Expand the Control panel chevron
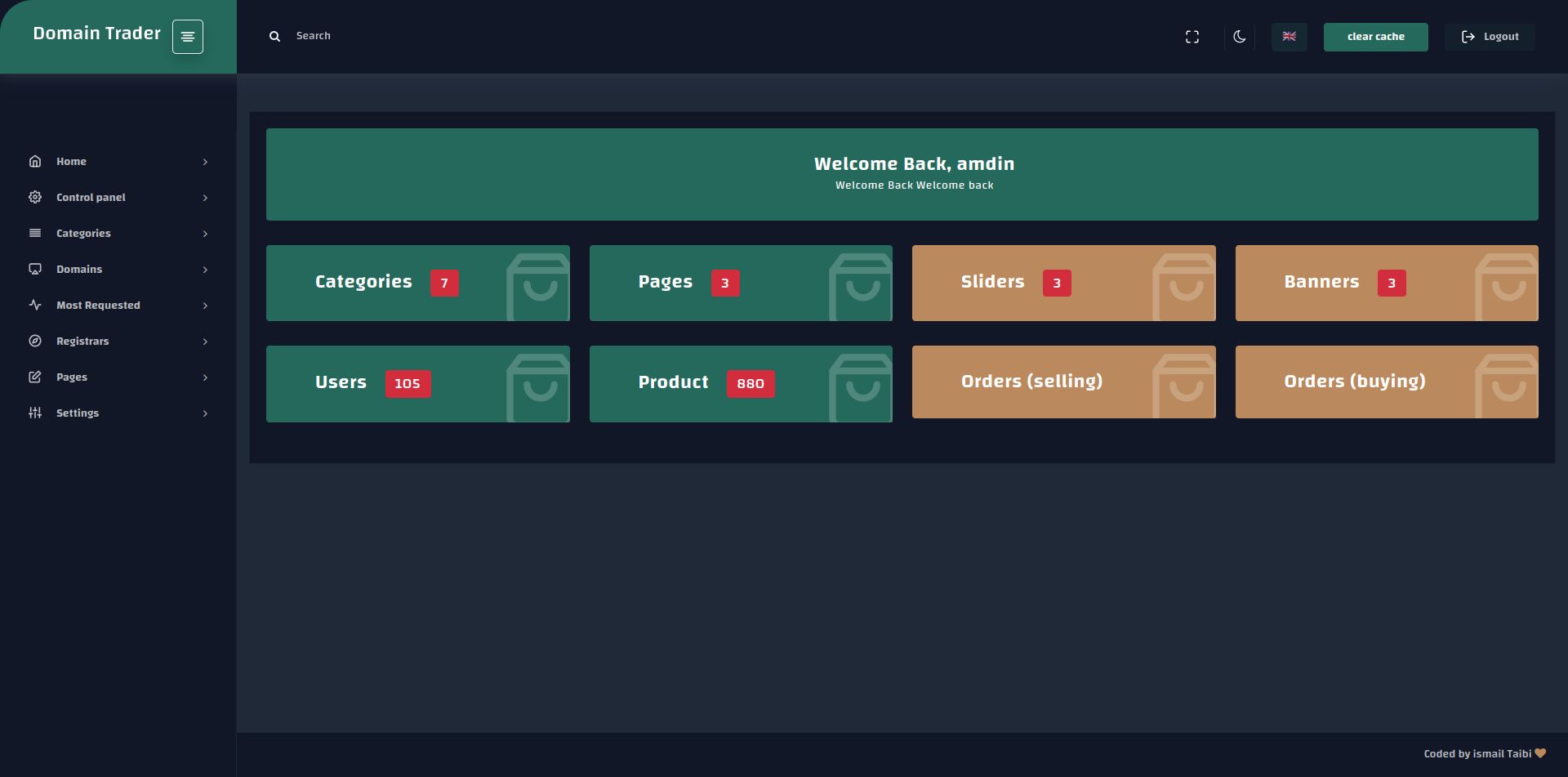Screen dimensions: 1568x777 pyautogui.click(x=205, y=198)
